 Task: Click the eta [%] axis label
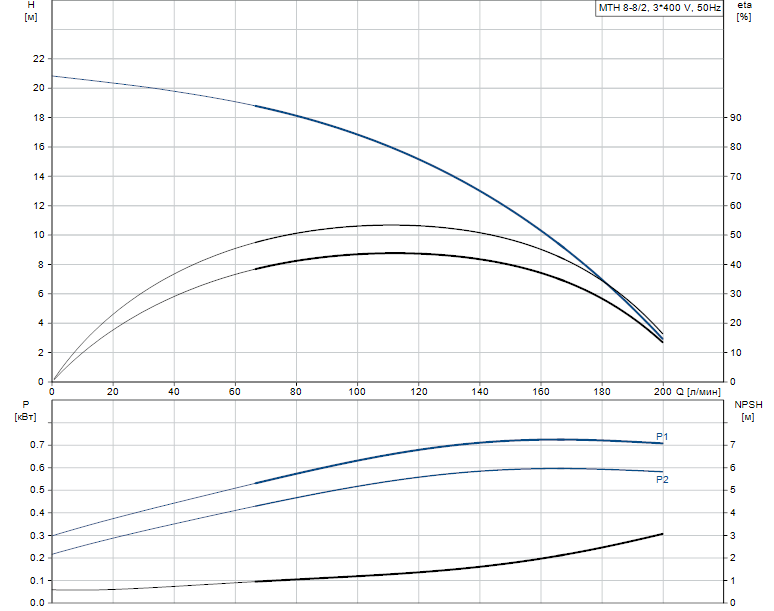(x=744, y=11)
